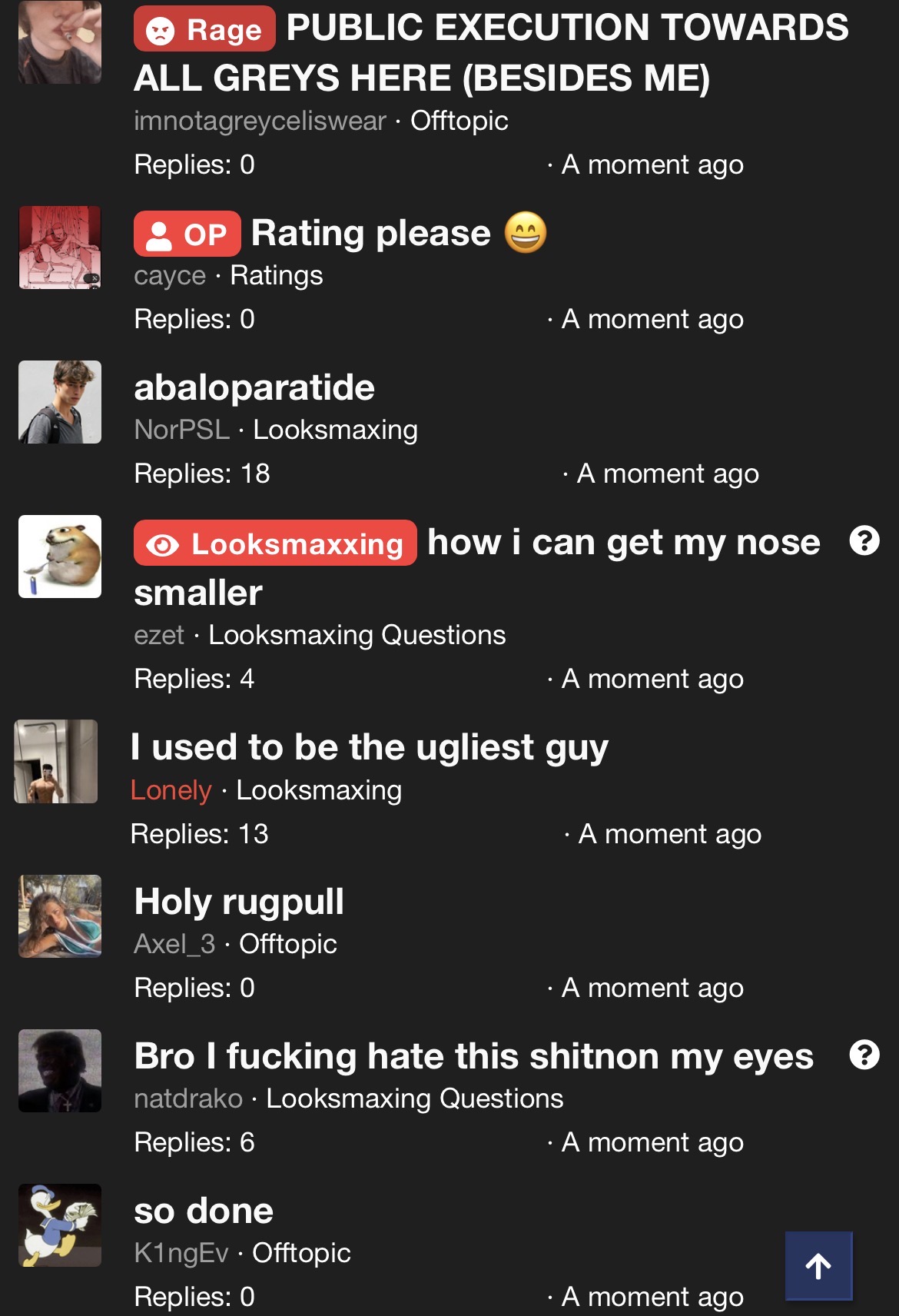
Task: View NorPSL's profile picture
Action: 60,402
